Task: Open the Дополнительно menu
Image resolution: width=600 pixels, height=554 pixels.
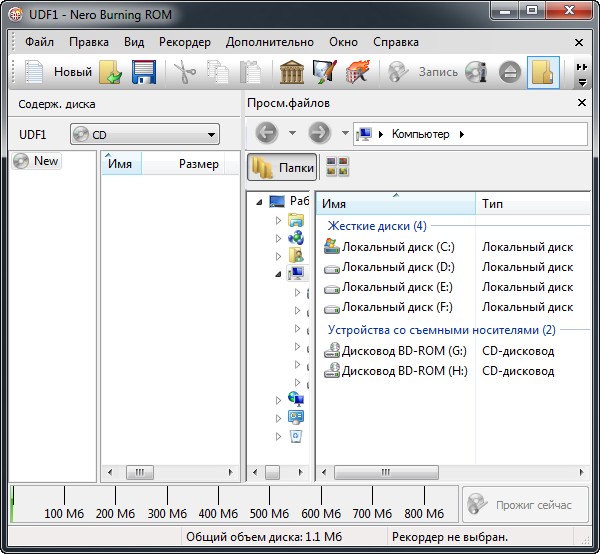Action: click(x=270, y=42)
